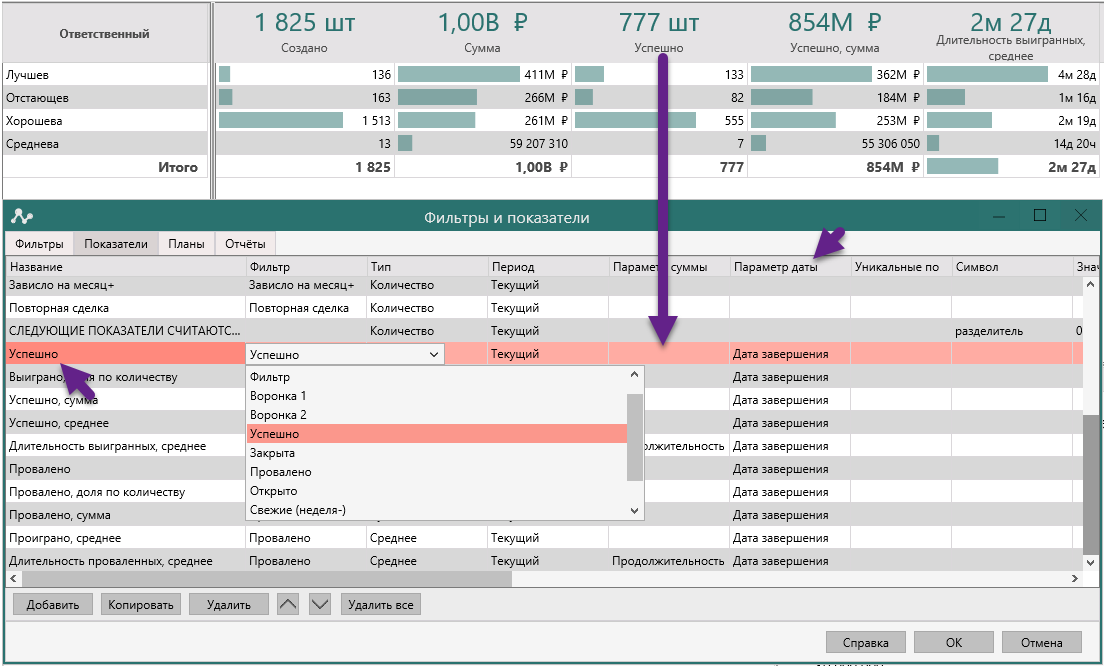The height and width of the screenshot is (666, 1104).
Task: Go to the Планы tab
Action: point(187,244)
